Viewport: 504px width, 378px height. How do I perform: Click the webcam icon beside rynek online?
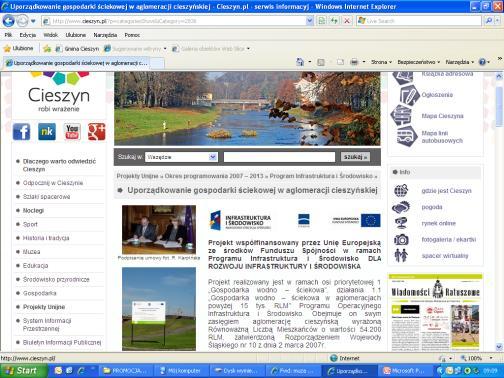pyautogui.click(x=401, y=223)
